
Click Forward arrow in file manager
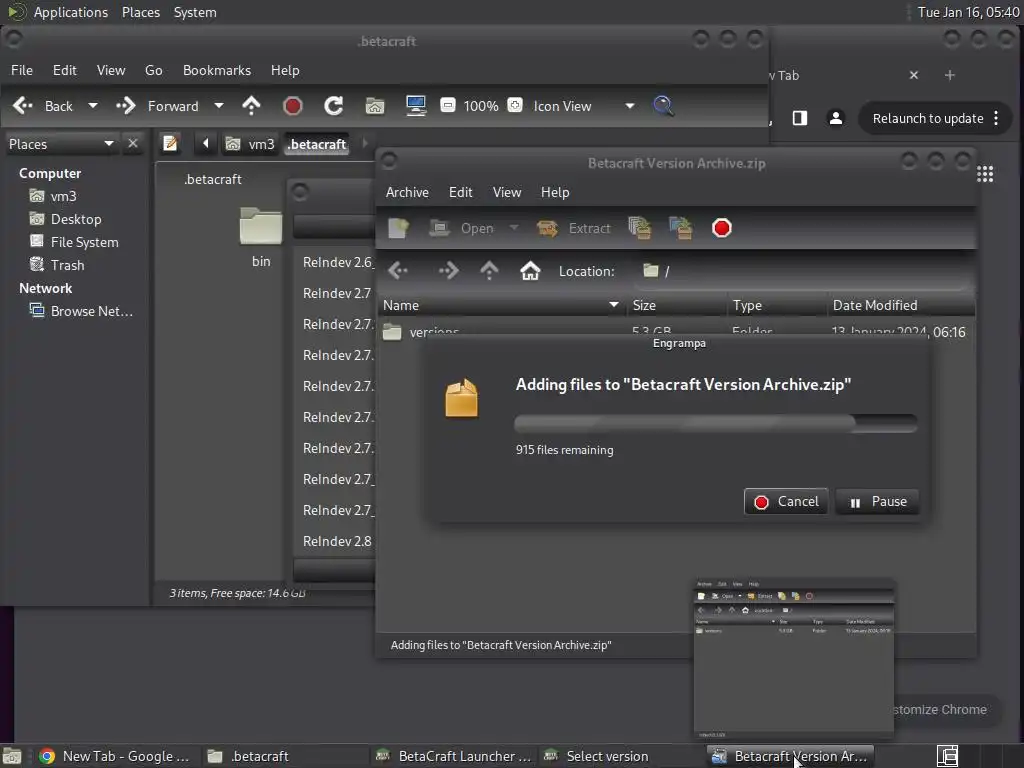(125, 106)
